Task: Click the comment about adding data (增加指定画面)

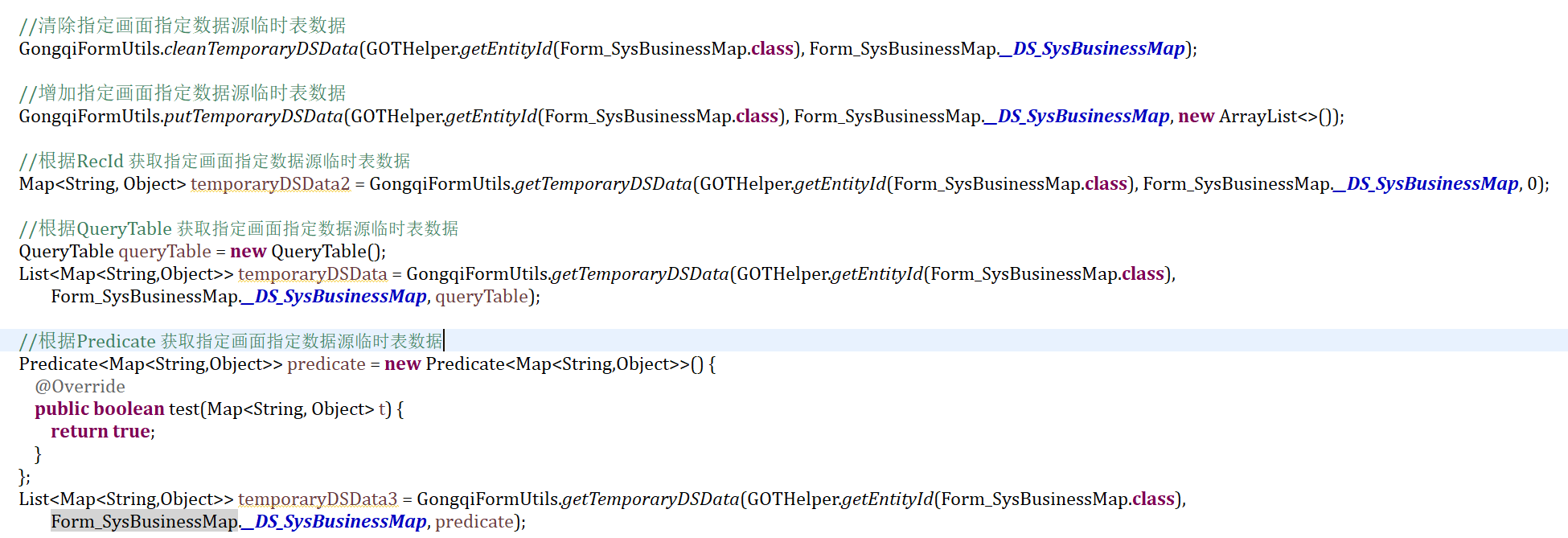Action: [x=183, y=93]
